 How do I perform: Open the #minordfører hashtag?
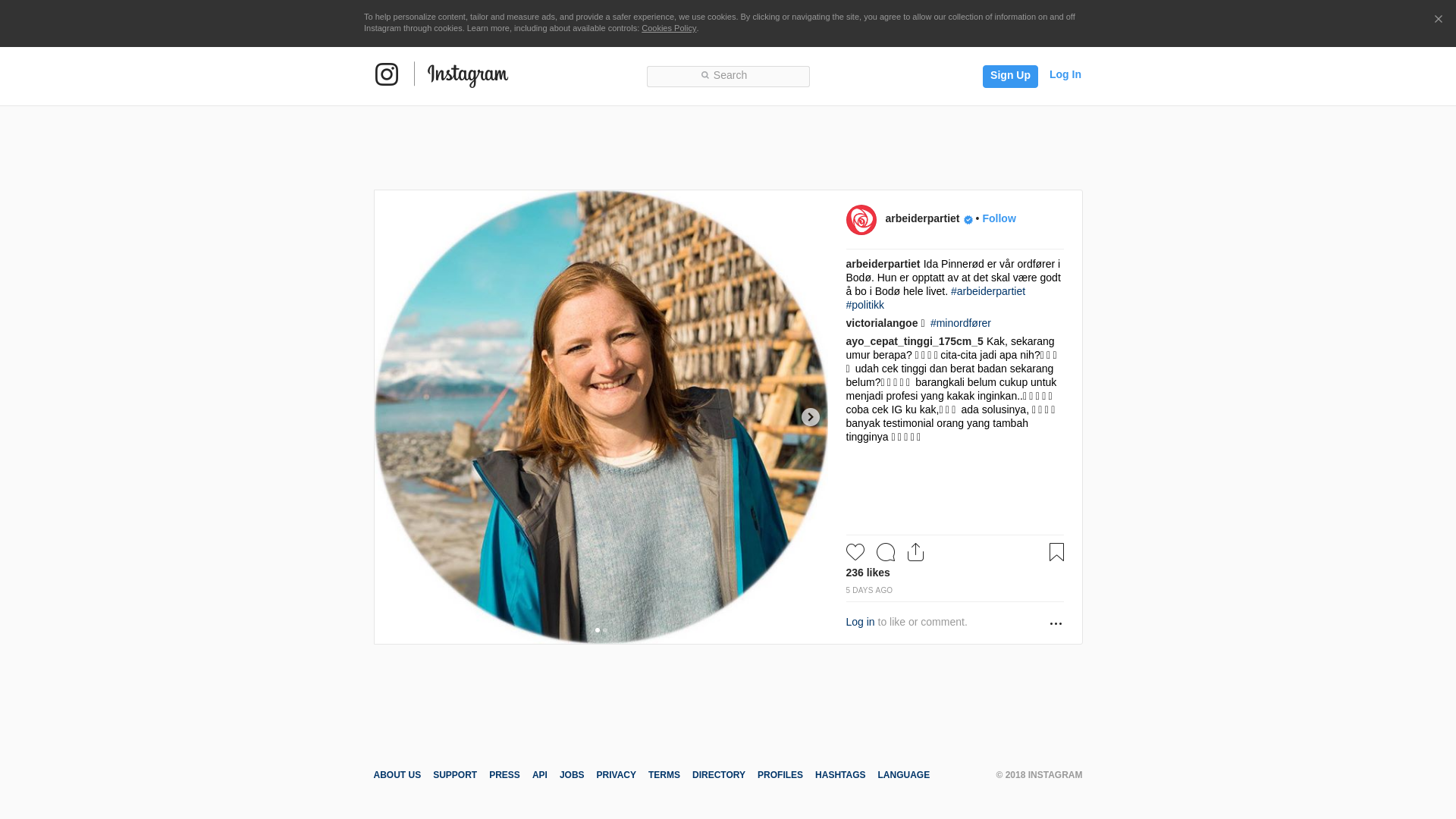tap(960, 323)
